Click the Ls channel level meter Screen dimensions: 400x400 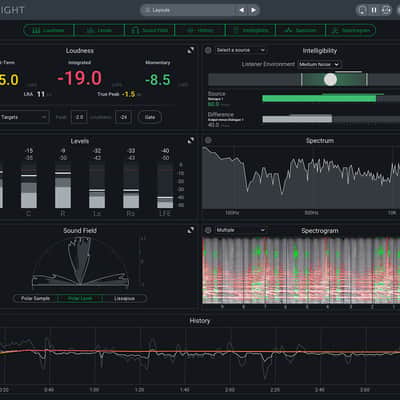(x=97, y=185)
